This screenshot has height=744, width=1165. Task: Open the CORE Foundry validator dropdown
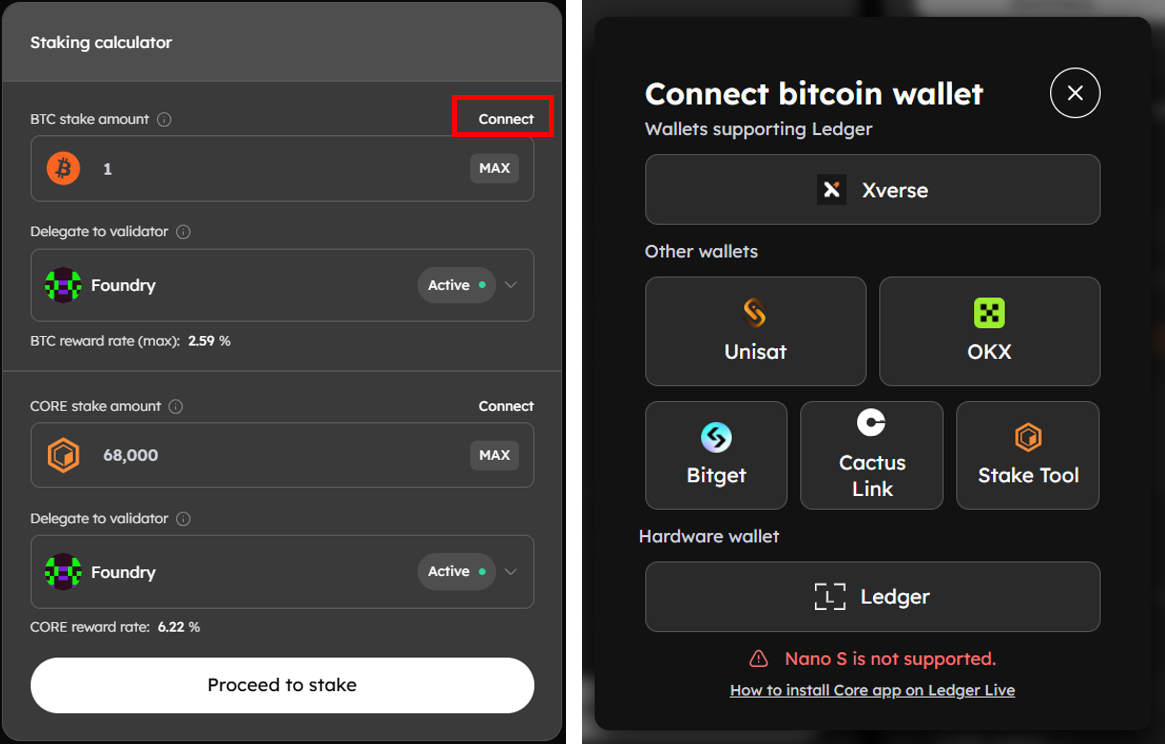click(x=511, y=571)
